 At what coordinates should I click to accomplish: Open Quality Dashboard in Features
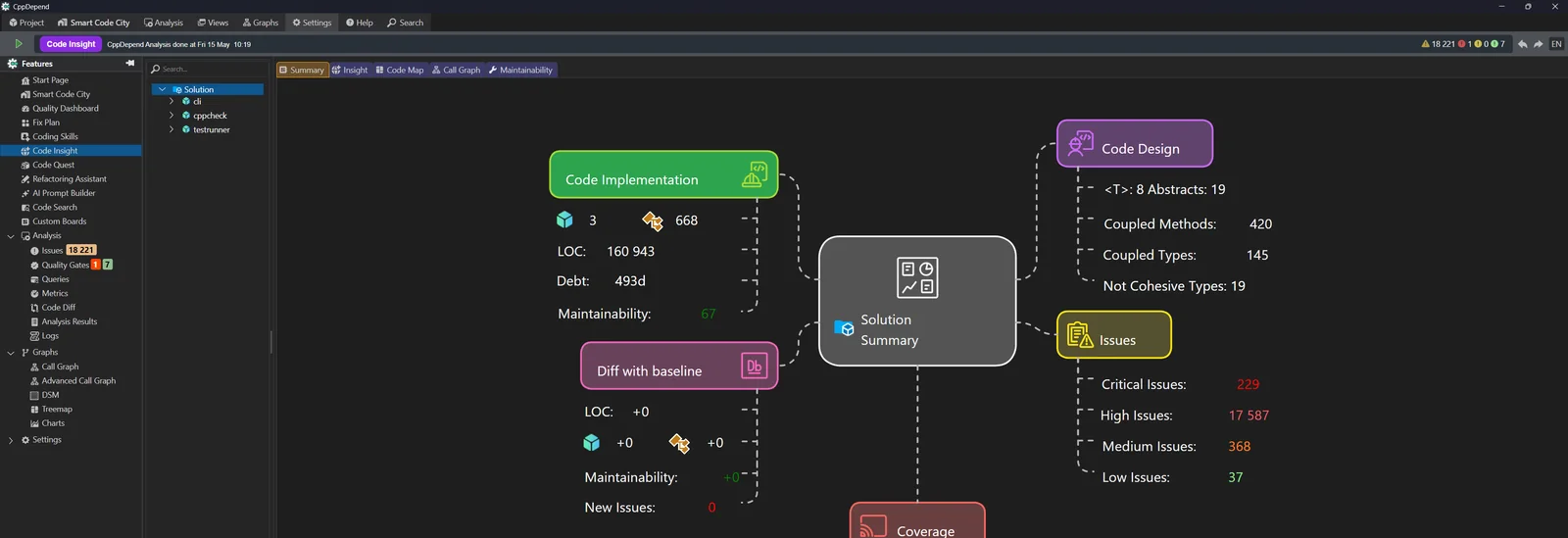click(60, 109)
